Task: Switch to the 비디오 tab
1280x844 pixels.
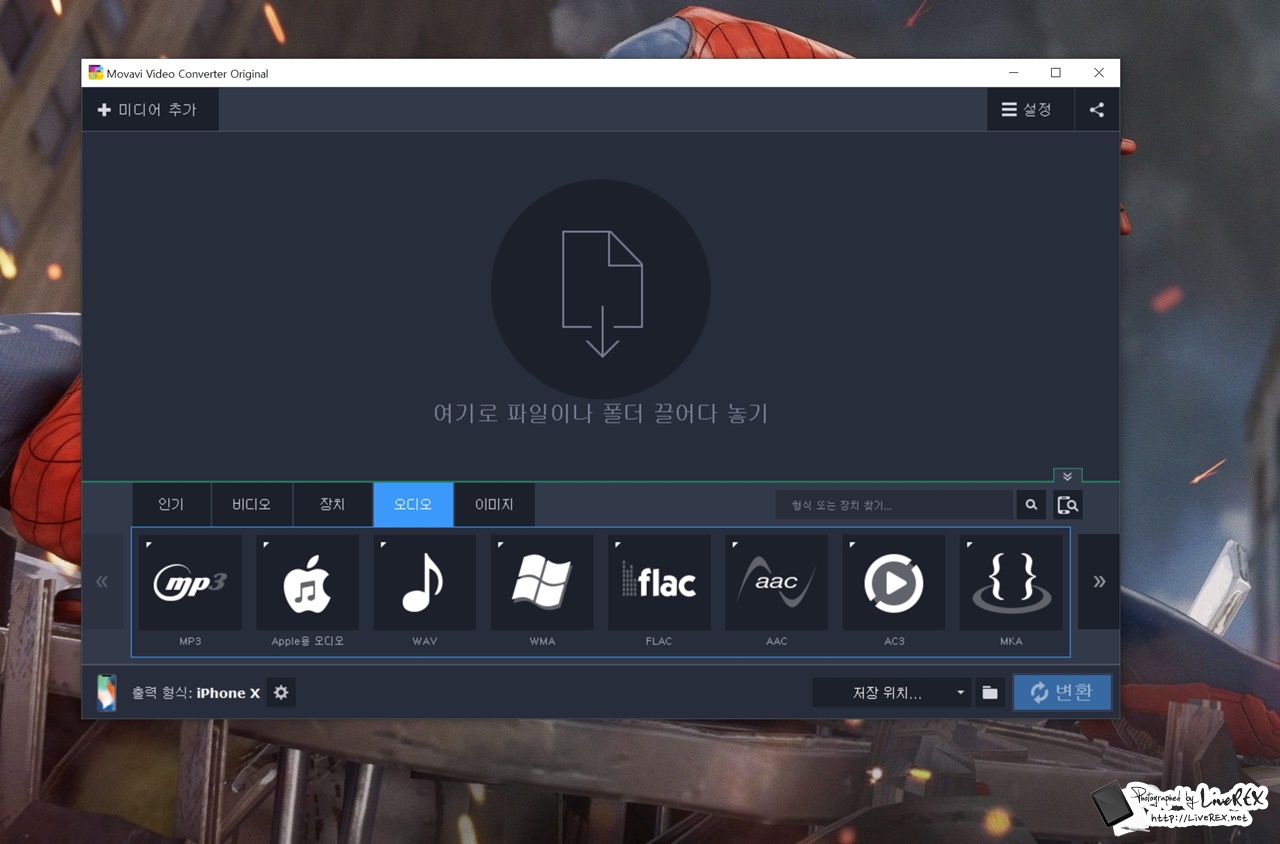Action: coord(252,505)
